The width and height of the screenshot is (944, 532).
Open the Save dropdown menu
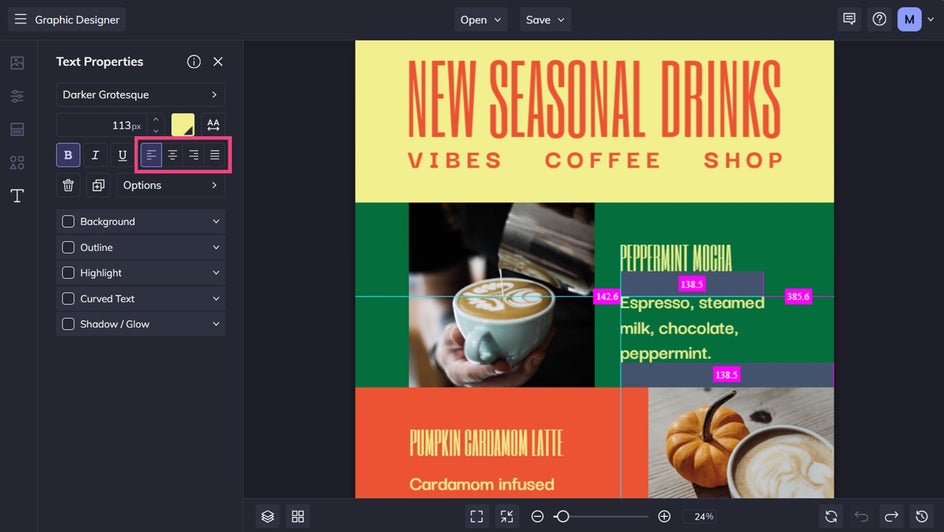pos(545,20)
